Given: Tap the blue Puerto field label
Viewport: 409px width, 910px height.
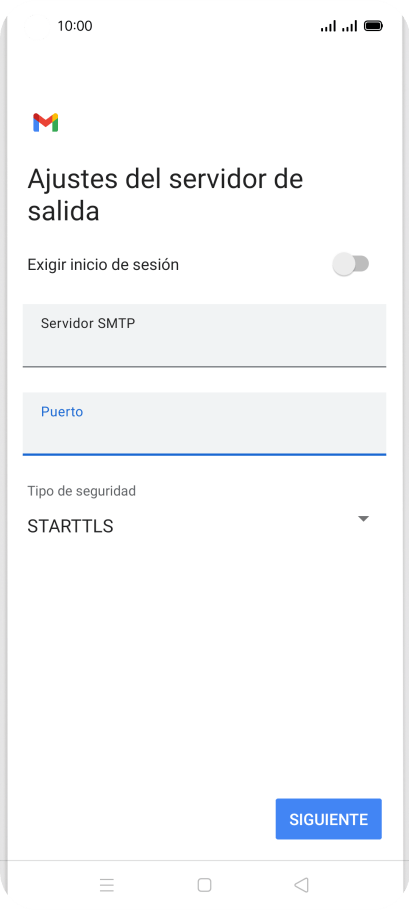Looking at the screenshot, I should pyautogui.click(x=62, y=411).
